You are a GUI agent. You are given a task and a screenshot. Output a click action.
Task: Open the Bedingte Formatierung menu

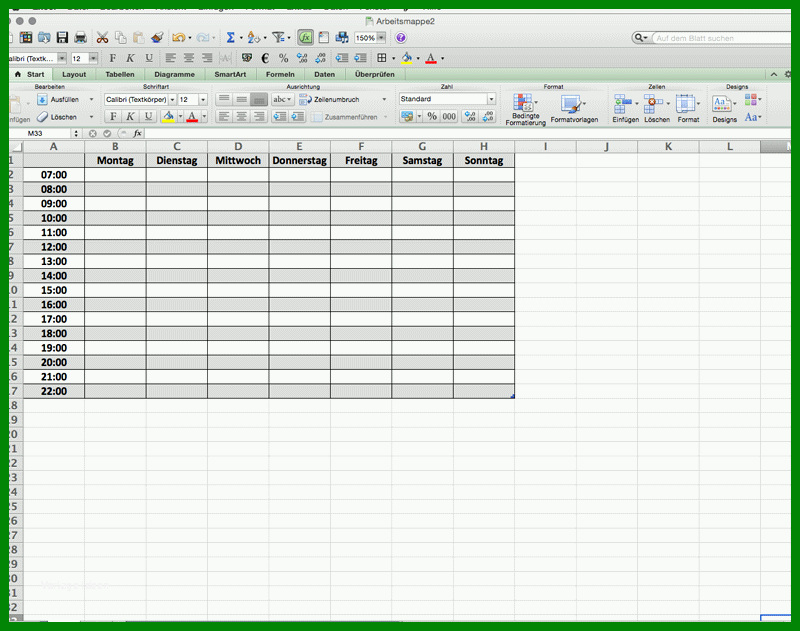525,109
